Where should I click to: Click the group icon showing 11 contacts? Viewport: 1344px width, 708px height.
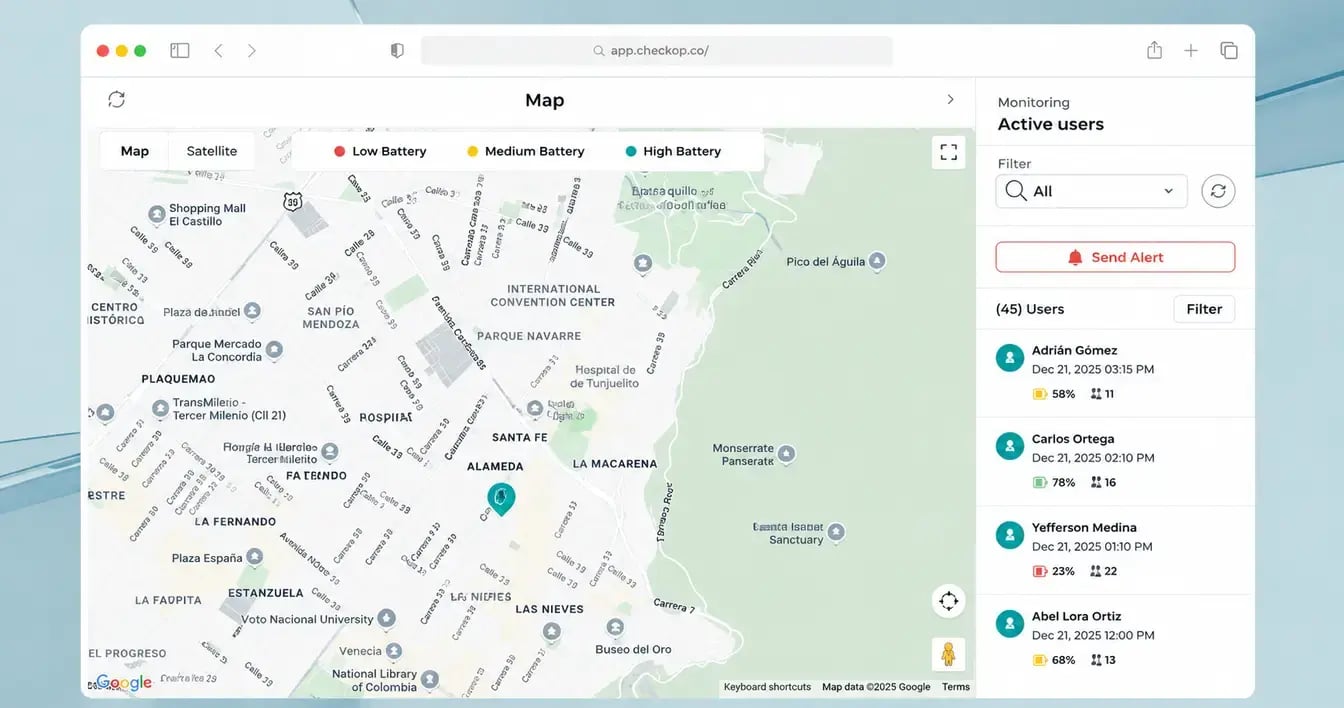click(x=1095, y=394)
